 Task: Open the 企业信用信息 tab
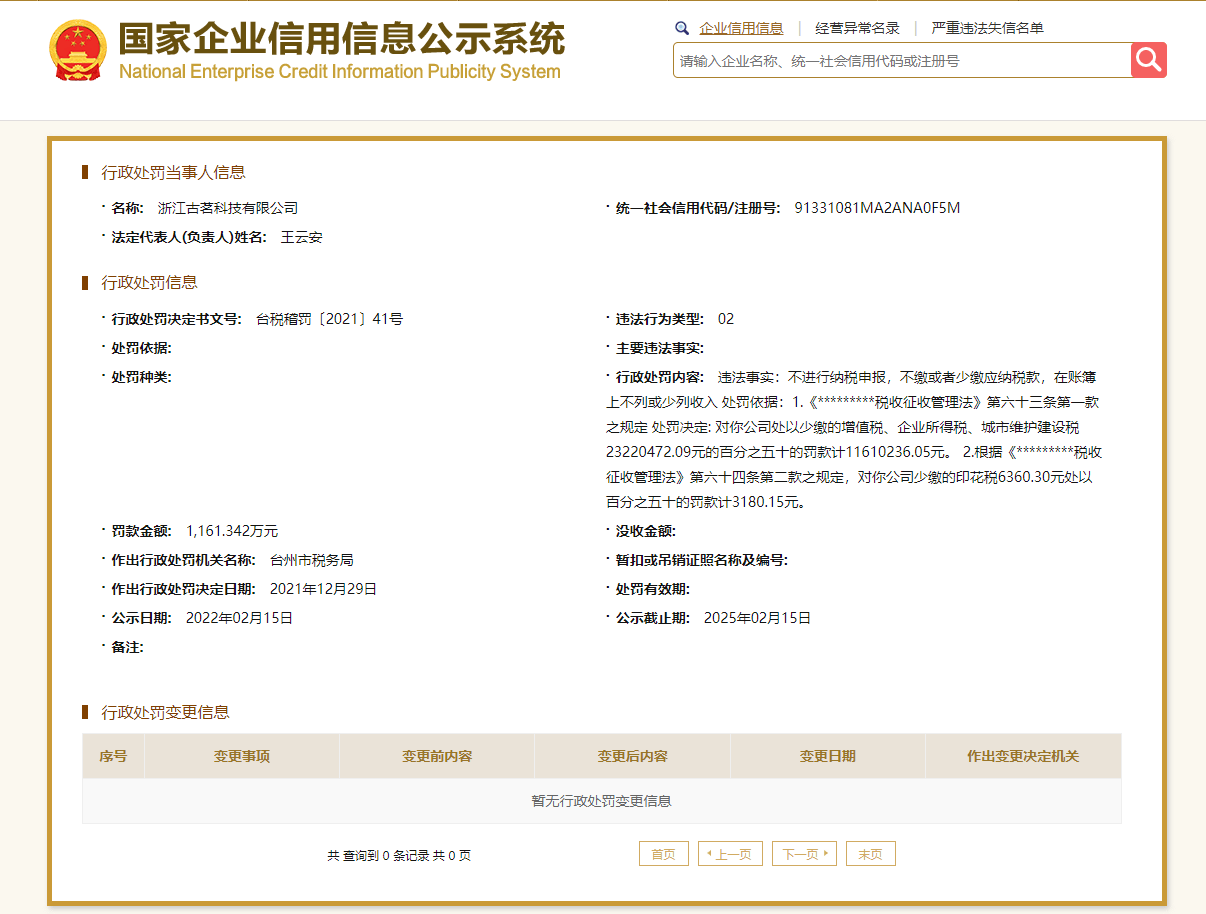(x=741, y=28)
